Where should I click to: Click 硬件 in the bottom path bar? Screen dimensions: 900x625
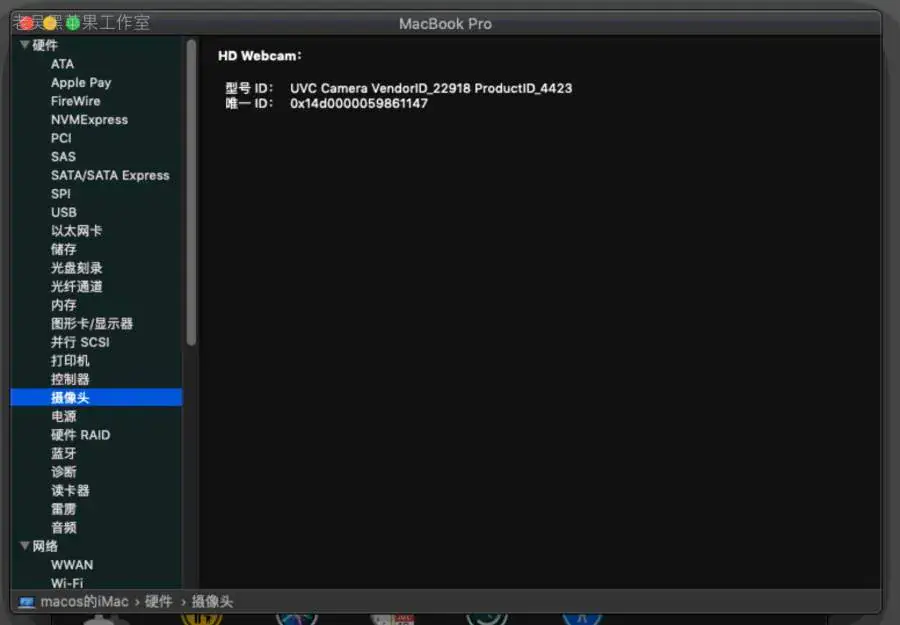click(x=158, y=601)
